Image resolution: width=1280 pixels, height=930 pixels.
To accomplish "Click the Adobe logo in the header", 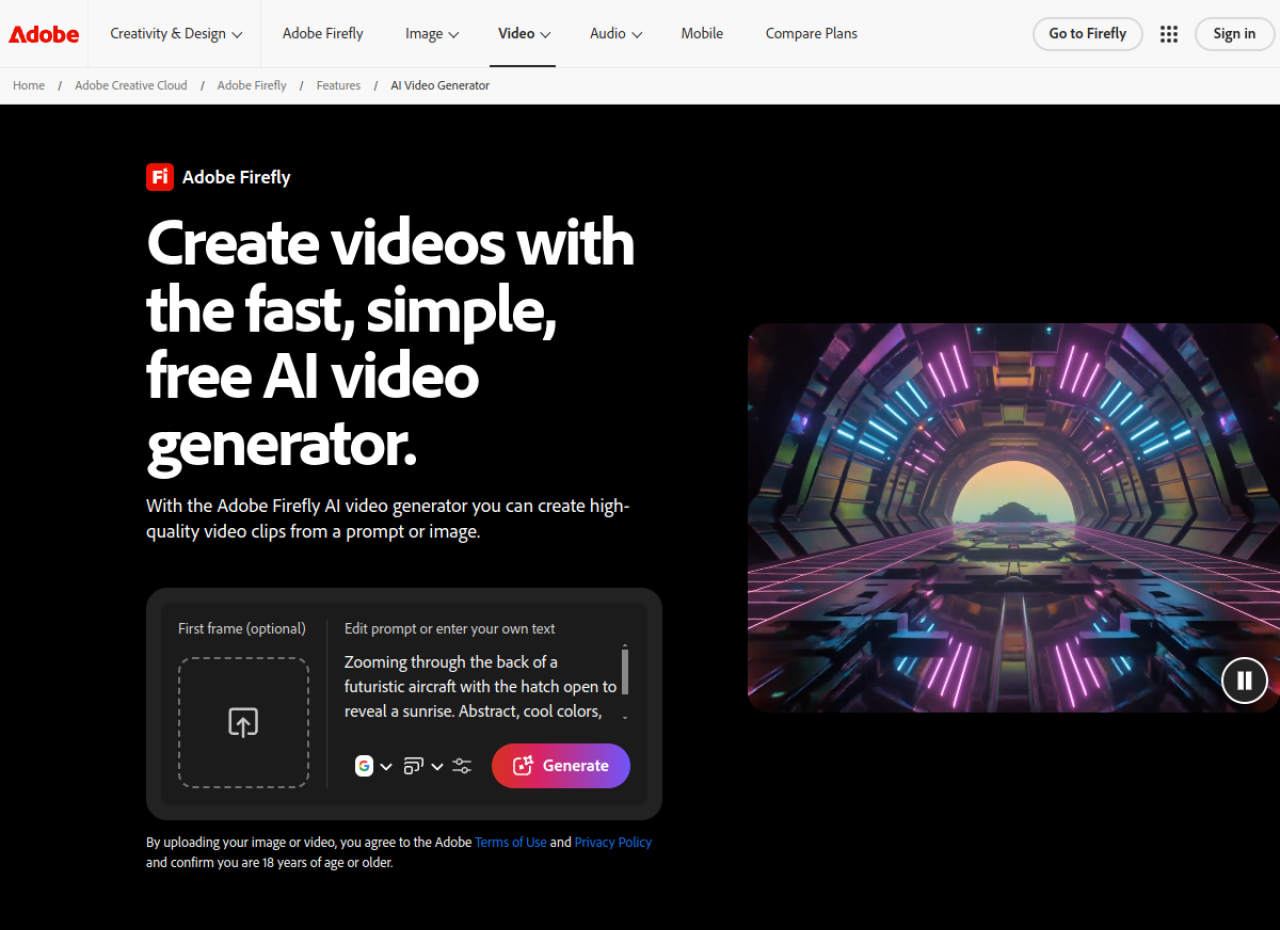I will [x=44, y=34].
